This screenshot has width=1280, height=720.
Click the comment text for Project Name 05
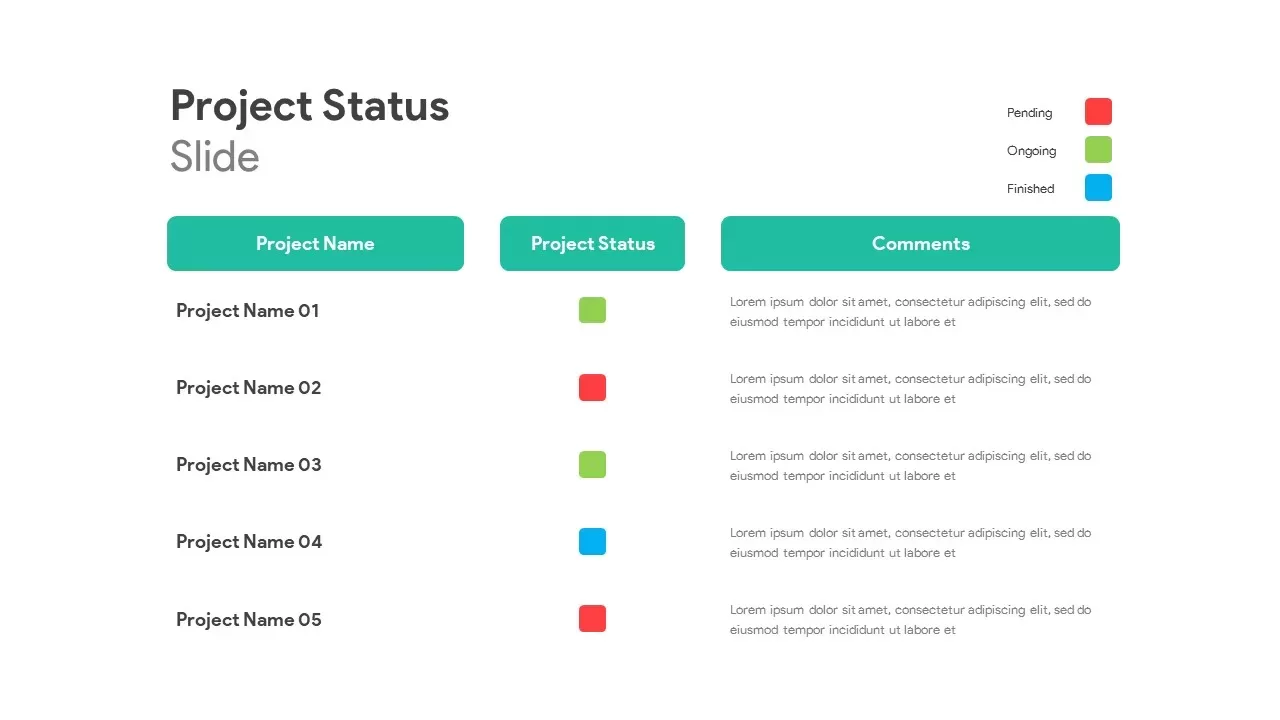point(910,620)
